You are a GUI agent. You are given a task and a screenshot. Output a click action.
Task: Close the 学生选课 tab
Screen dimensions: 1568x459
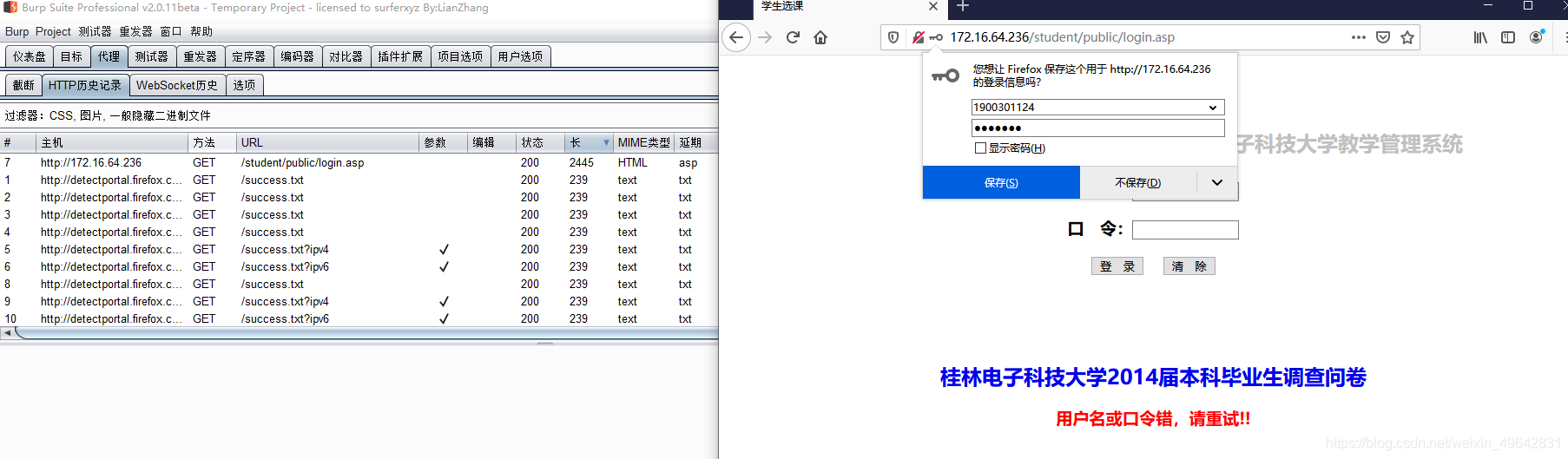pyautogui.click(x=933, y=6)
